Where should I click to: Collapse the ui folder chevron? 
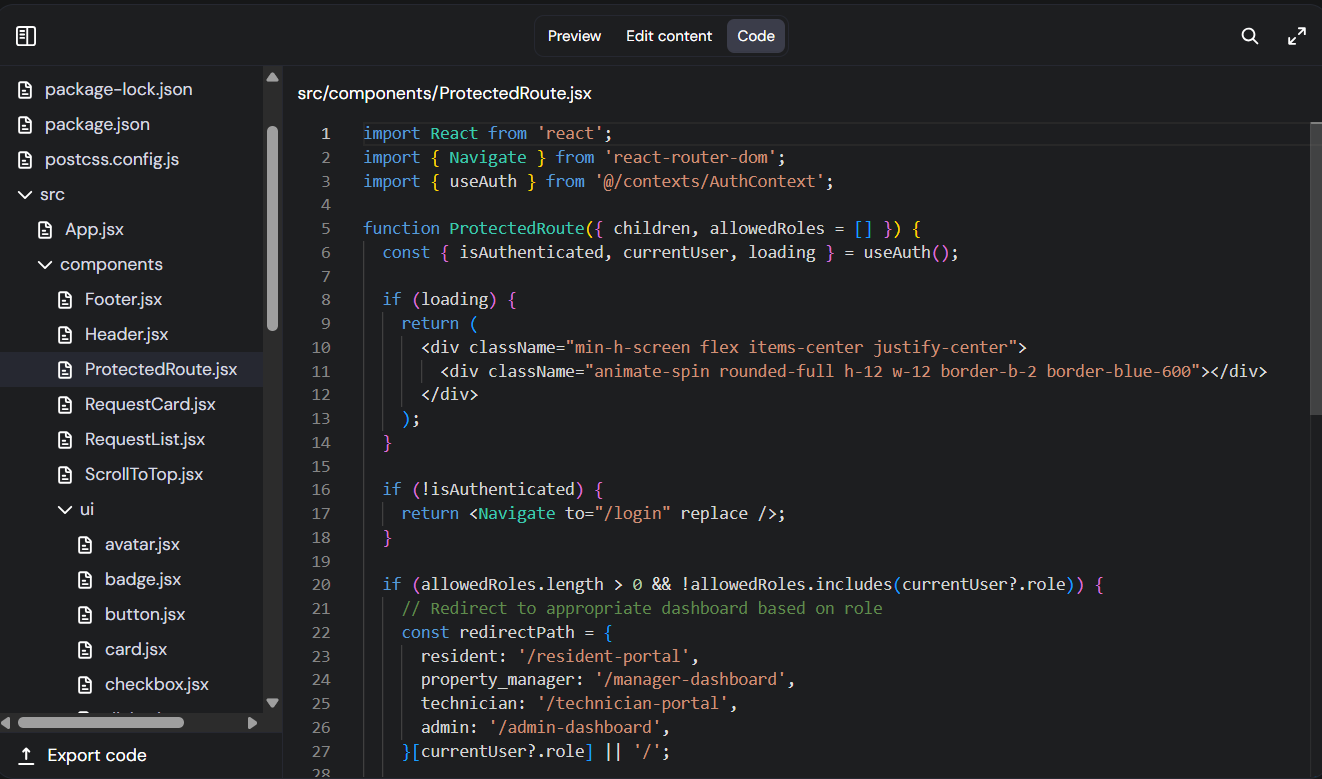point(65,510)
